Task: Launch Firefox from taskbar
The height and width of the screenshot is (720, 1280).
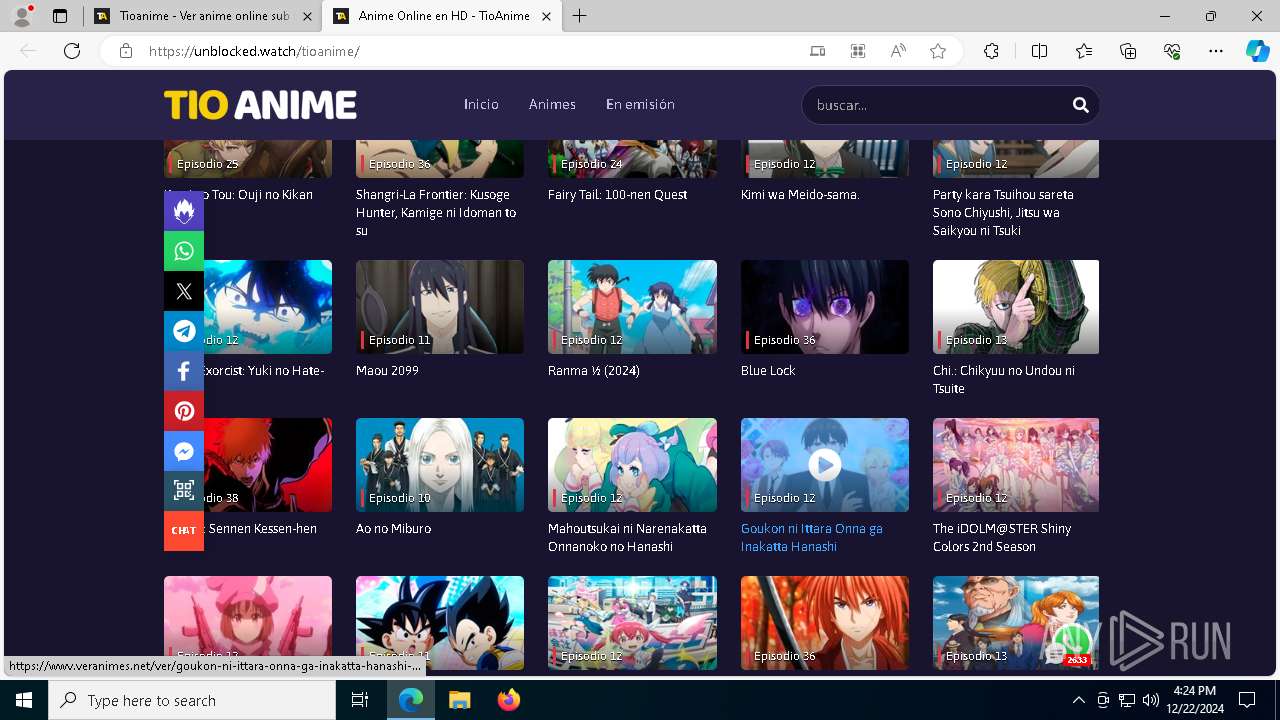Action: [x=509, y=700]
